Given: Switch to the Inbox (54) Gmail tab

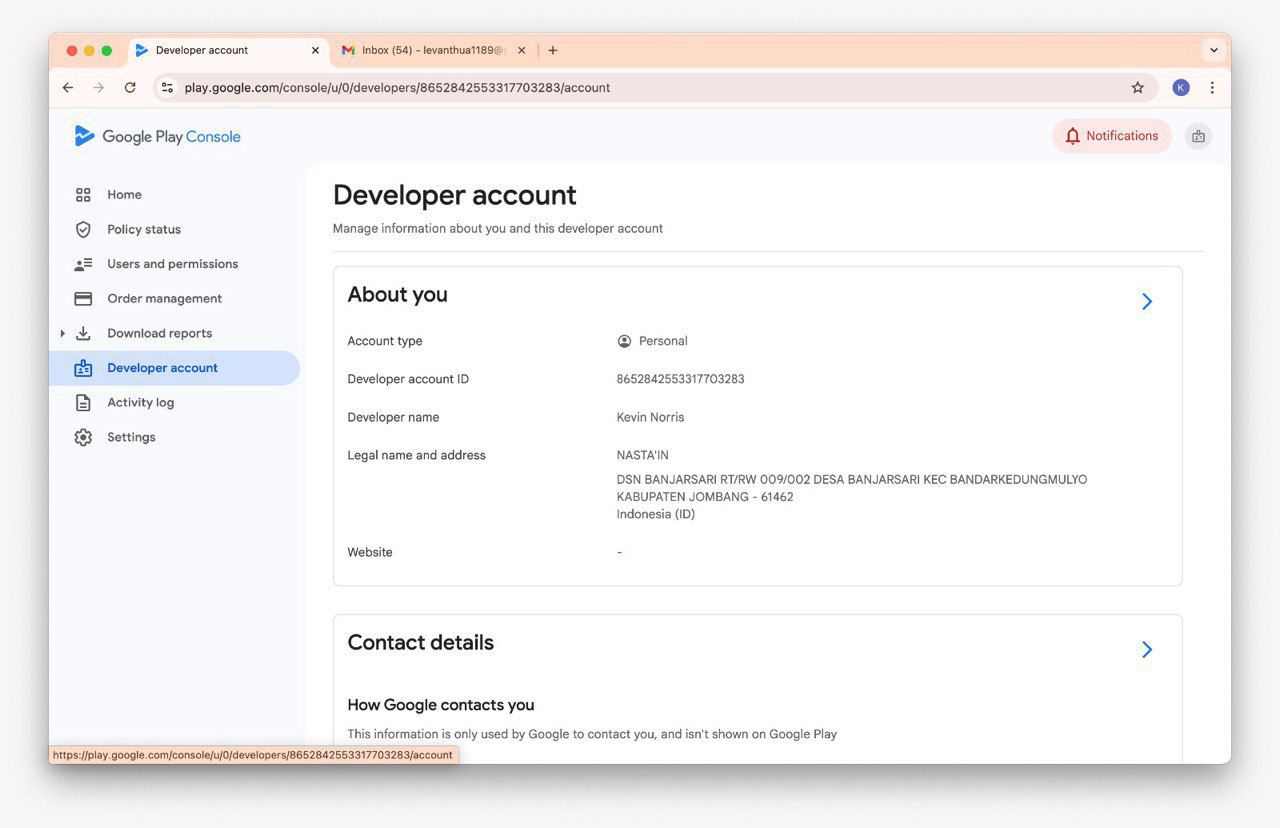Looking at the screenshot, I should (x=434, y=50).
